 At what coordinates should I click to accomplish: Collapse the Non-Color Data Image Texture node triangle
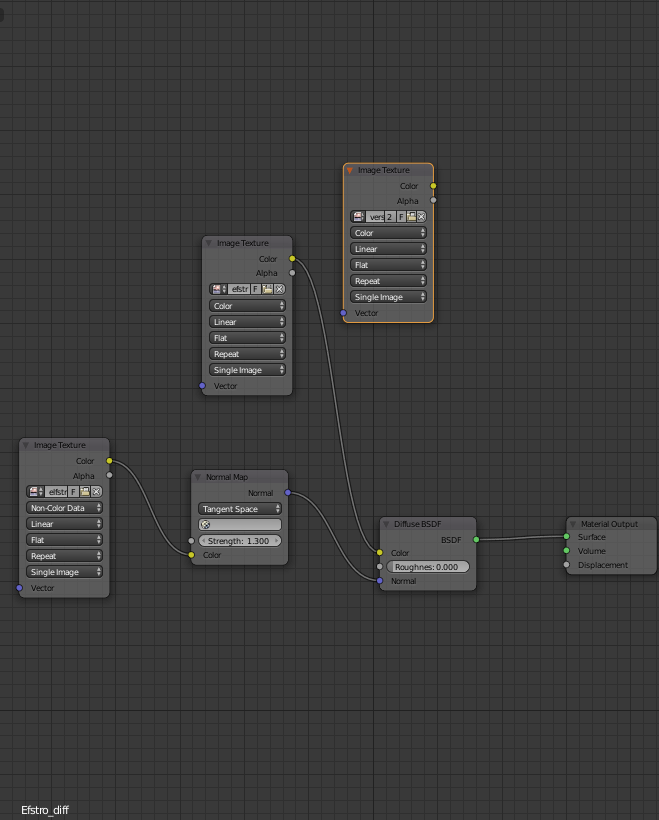point(25,445)
